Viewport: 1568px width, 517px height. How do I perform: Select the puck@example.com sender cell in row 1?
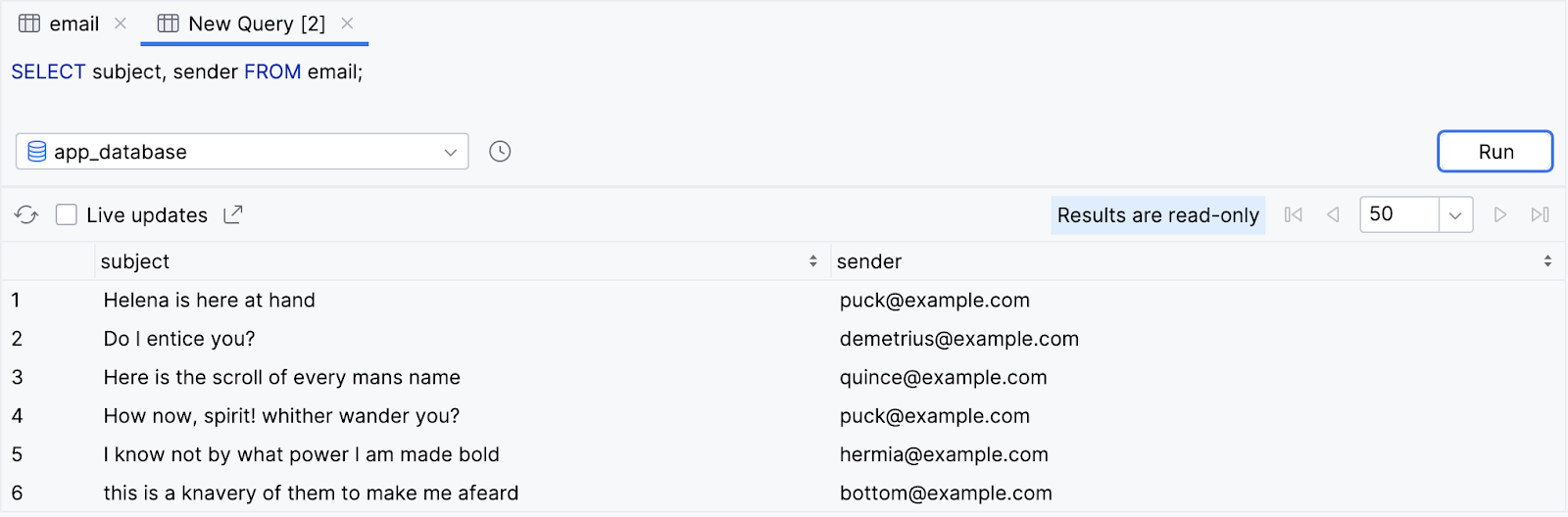click(935, 301)
